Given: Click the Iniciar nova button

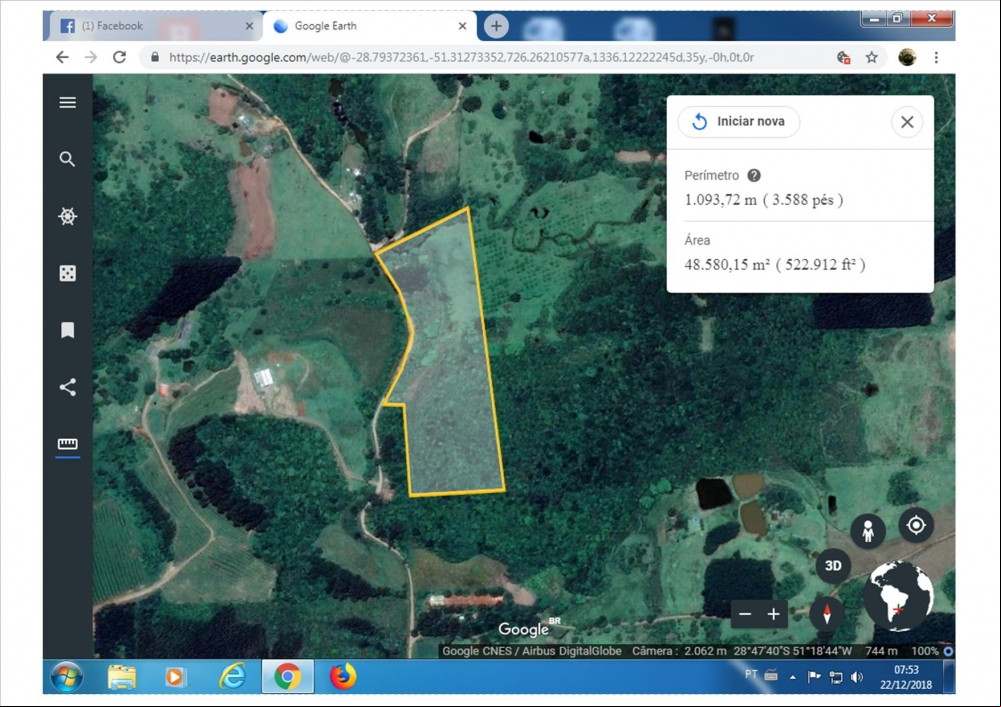Looking at the screenshot, I should tap(739, 121).
